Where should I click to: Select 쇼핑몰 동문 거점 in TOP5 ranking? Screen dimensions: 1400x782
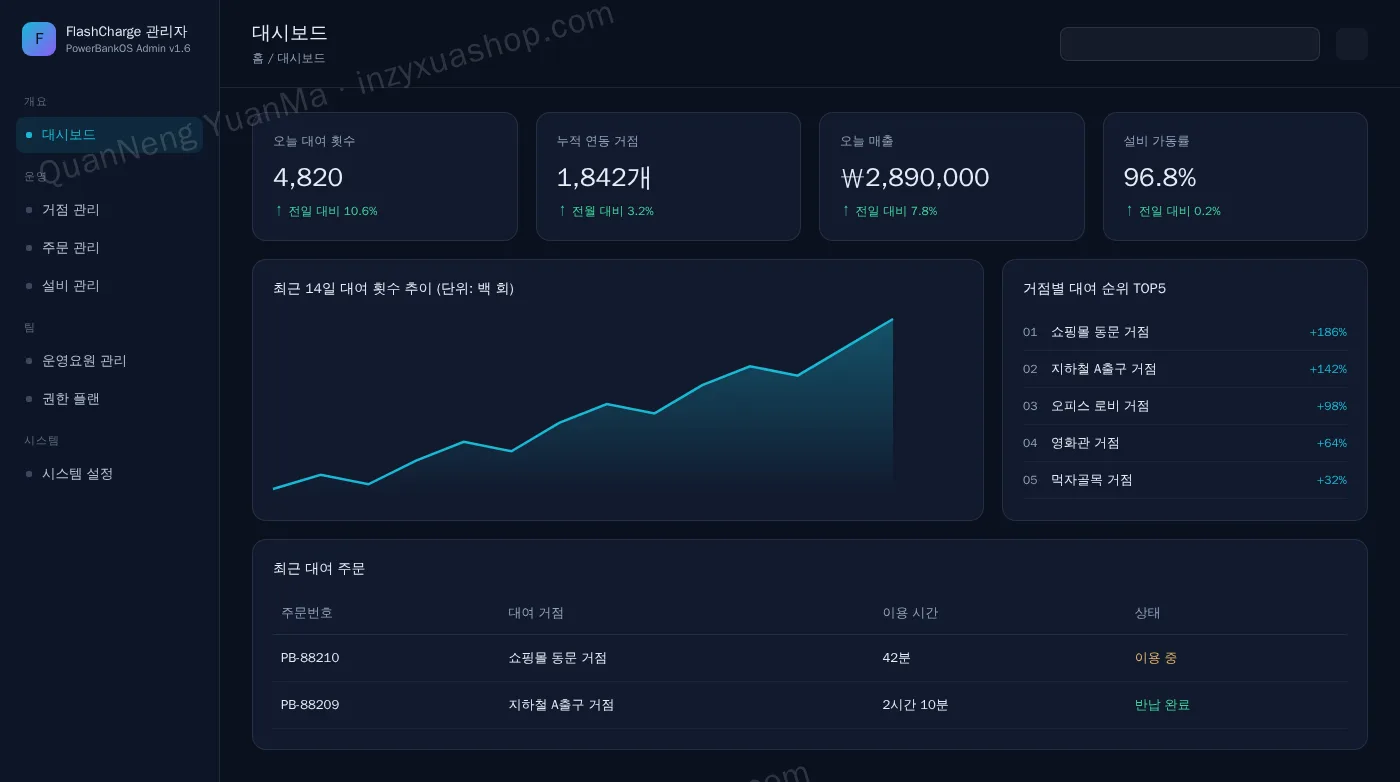click(x=1185, y=332)
